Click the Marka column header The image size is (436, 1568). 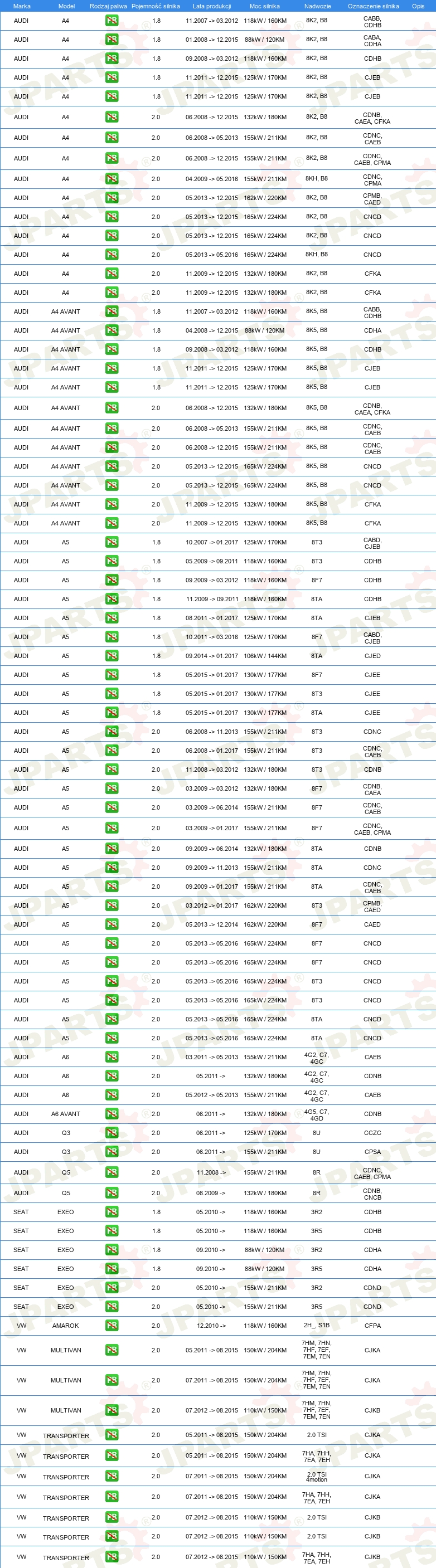21,6
